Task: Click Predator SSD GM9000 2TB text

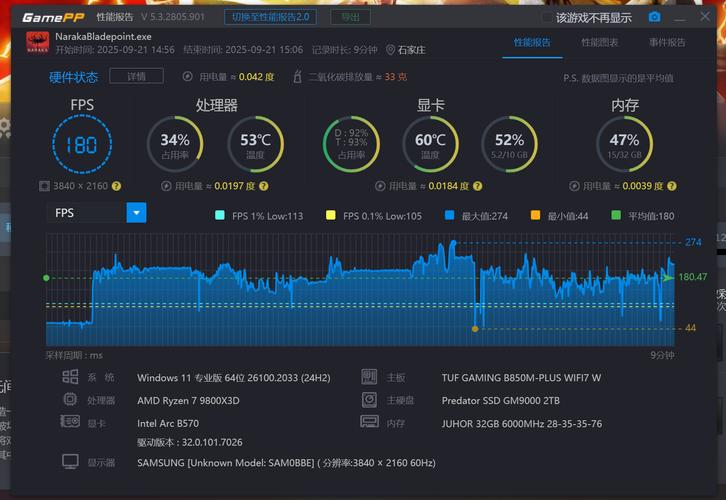Action: [x=501, y=400]
